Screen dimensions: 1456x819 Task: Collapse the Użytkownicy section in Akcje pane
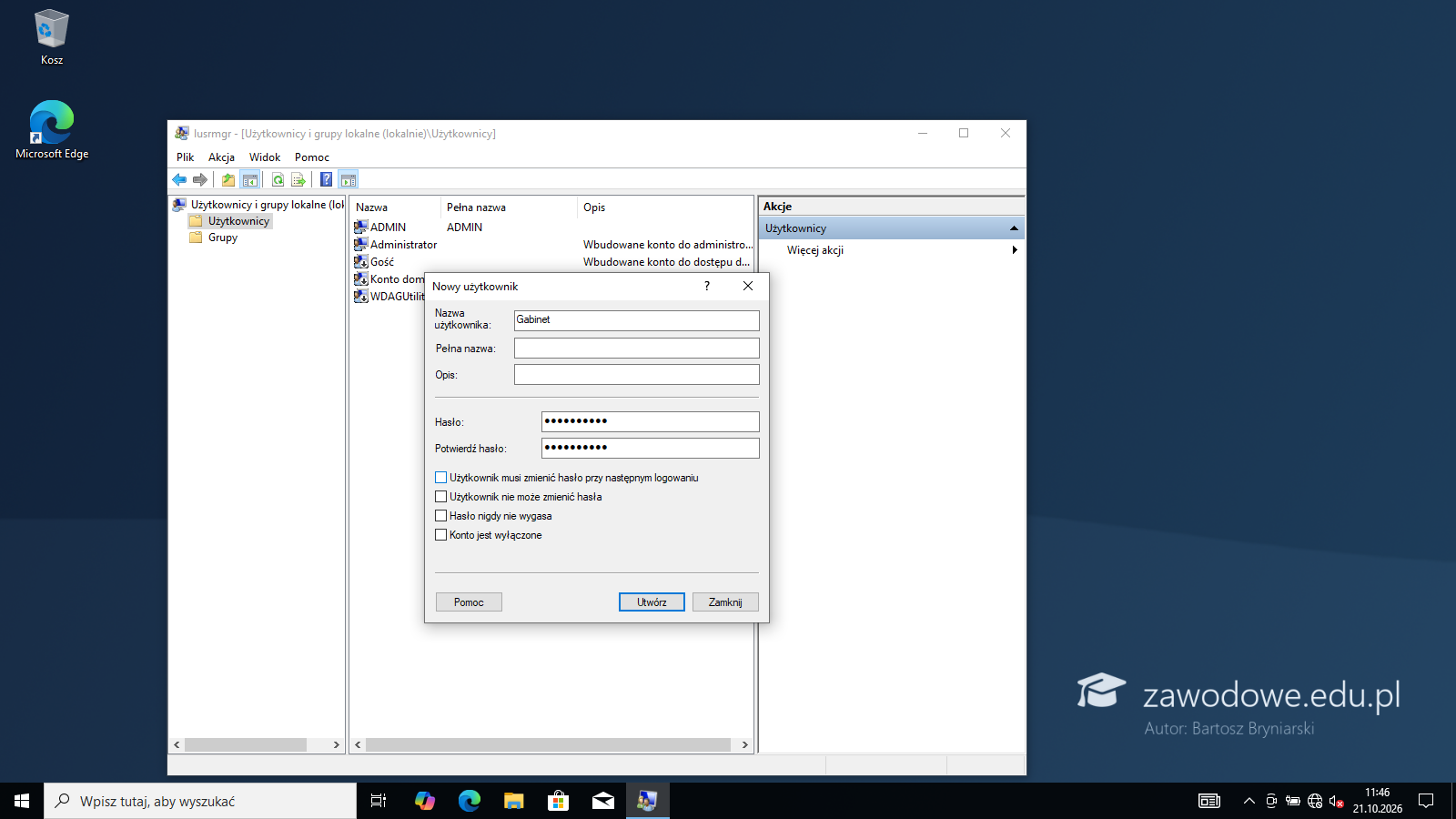[1014, 227]
